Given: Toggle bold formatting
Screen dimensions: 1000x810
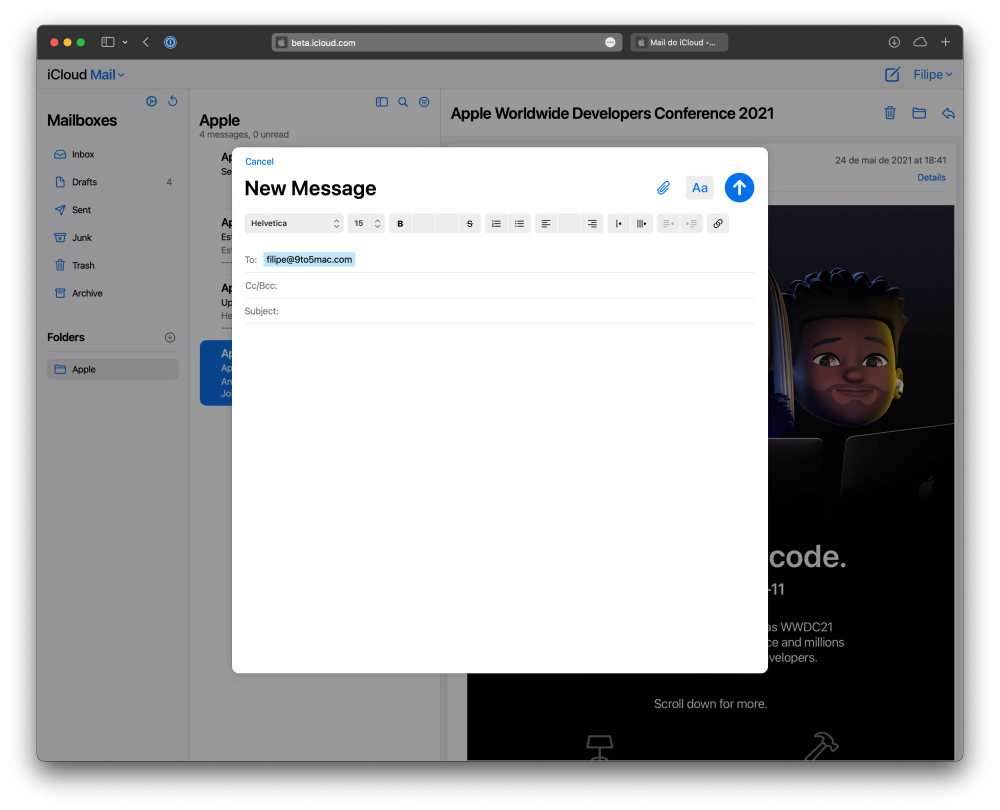Looking at the screenshot, I should click(x=400, y=223).
